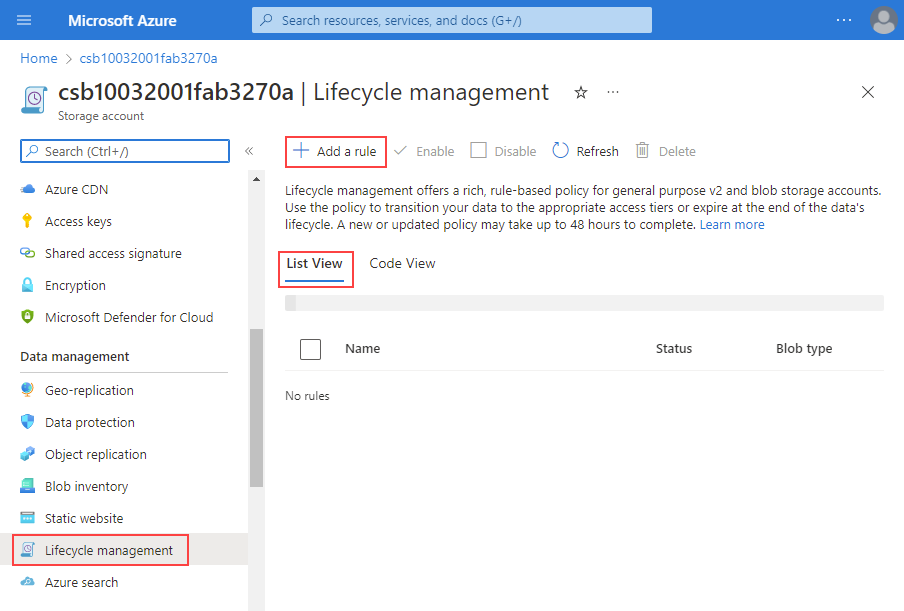Click the Encryption lock icon

(27, 285)
